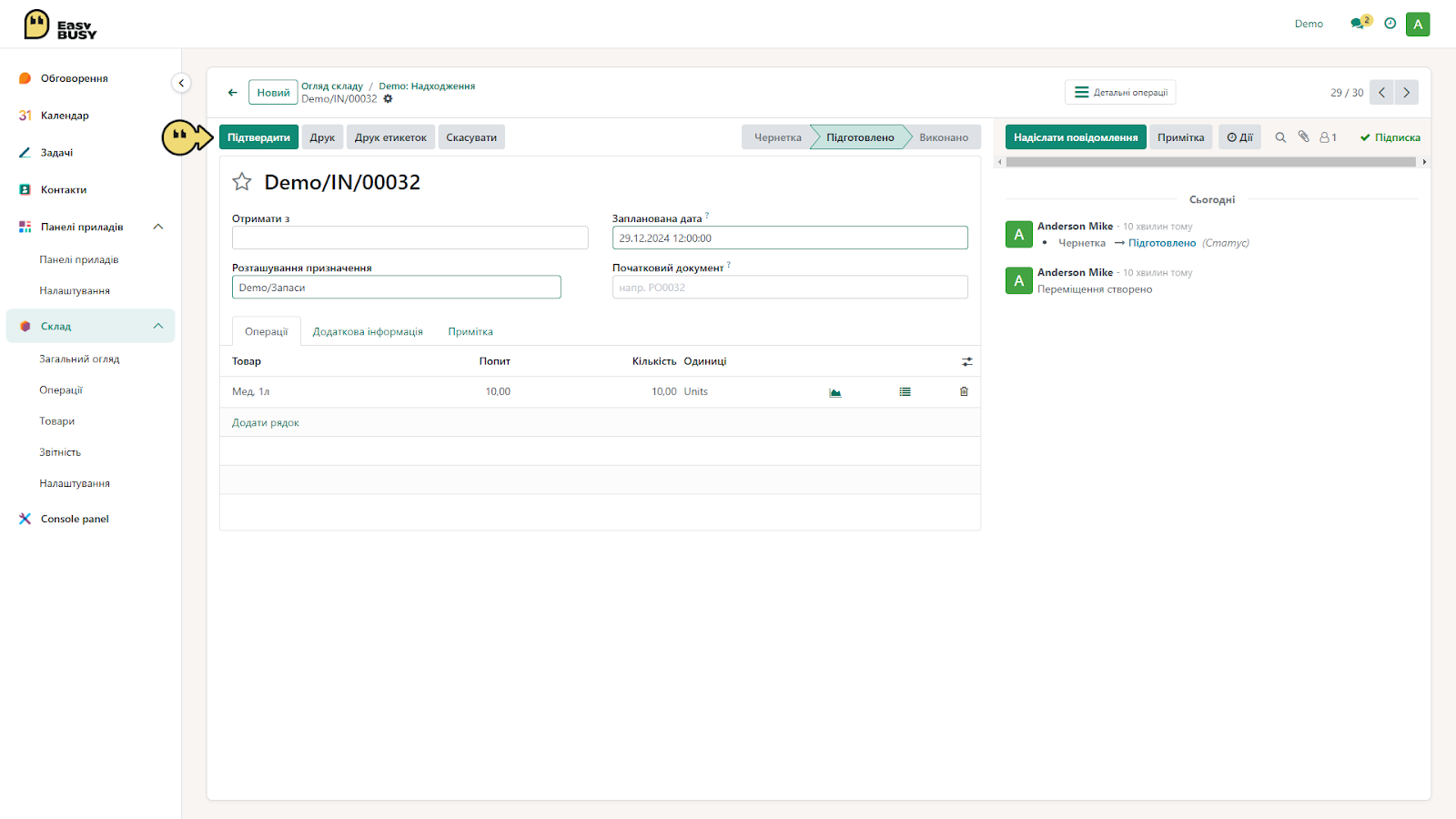Collapse the Склад menu section

pos(158,326)
